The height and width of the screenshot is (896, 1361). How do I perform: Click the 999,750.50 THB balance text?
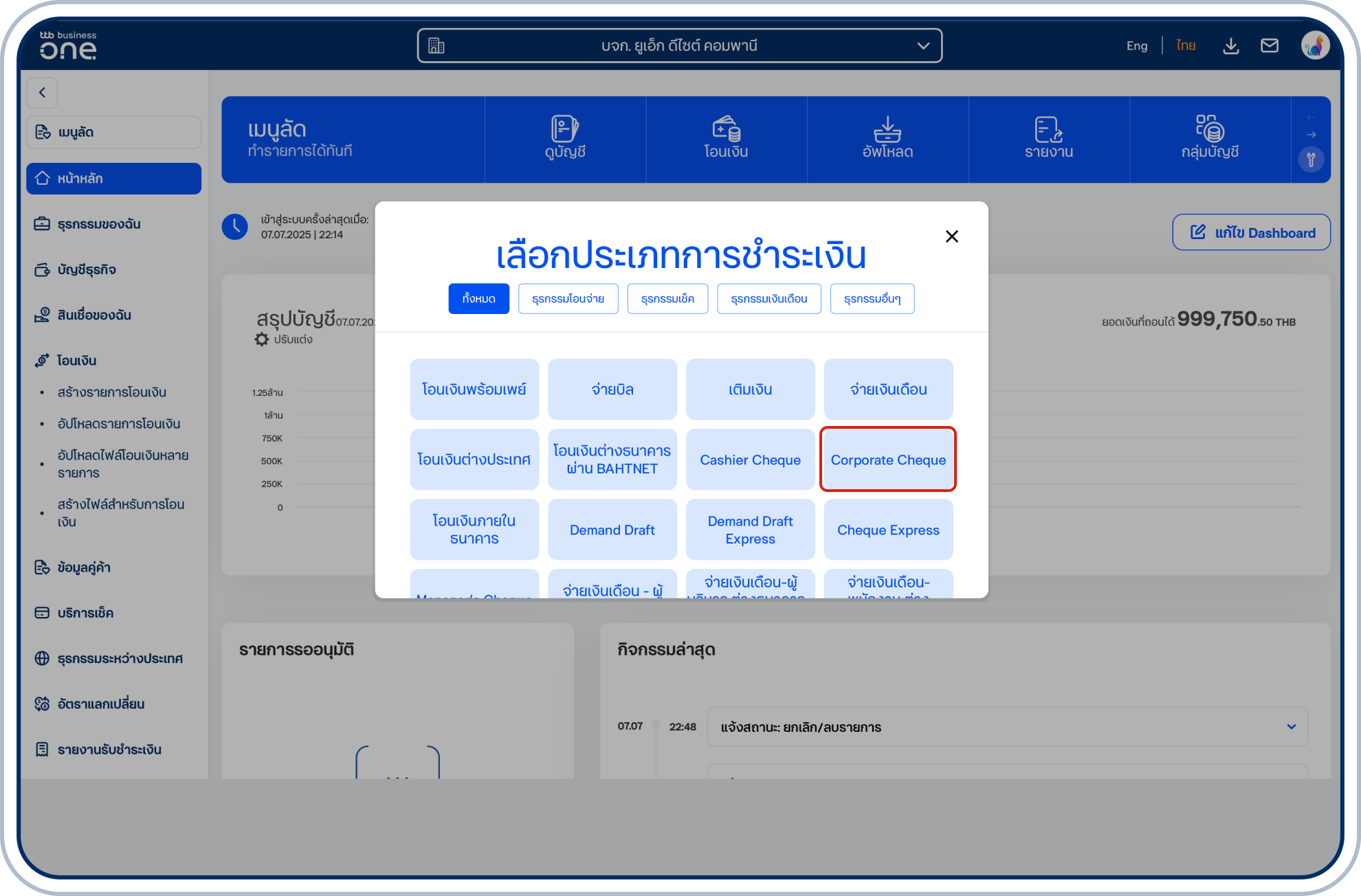coord(1237,320)
